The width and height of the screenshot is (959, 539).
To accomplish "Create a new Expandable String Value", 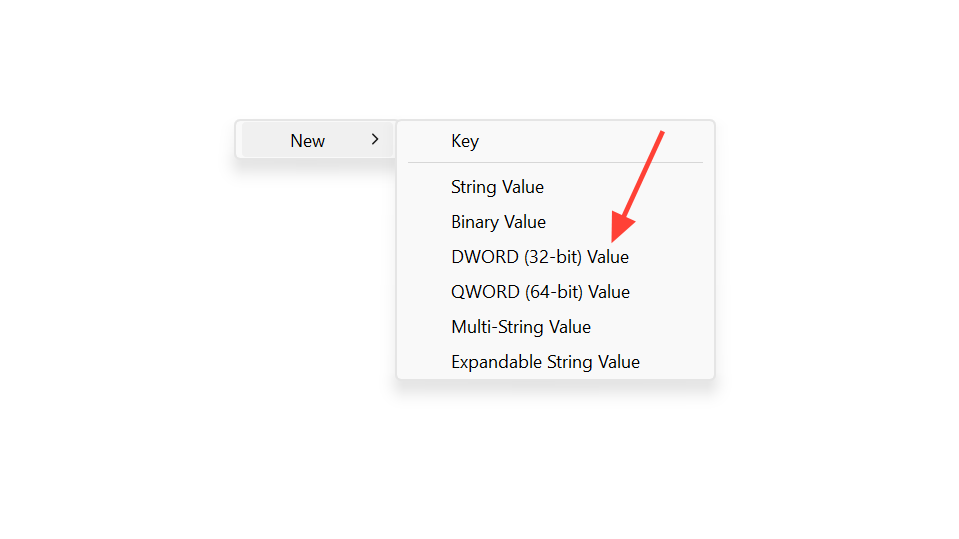I will [x=545, y=362].
